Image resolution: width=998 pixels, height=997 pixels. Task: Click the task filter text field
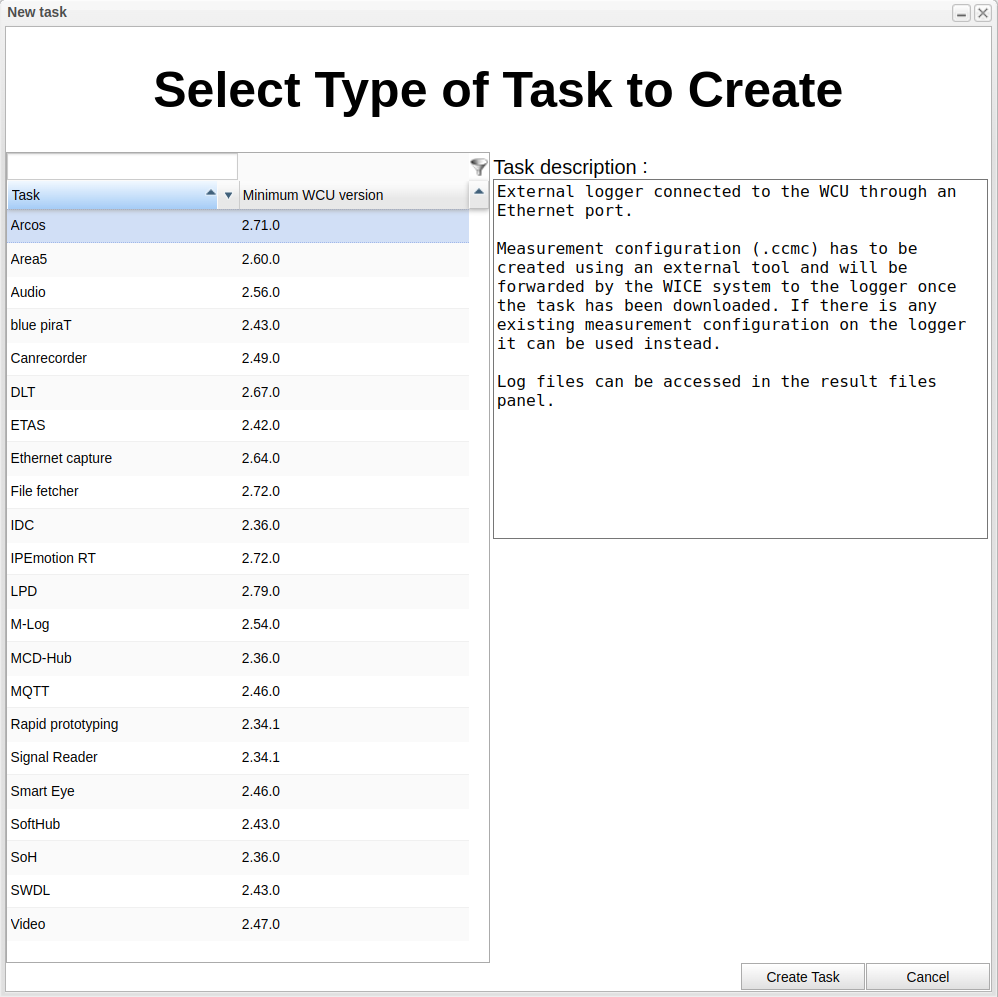(122, 166)
